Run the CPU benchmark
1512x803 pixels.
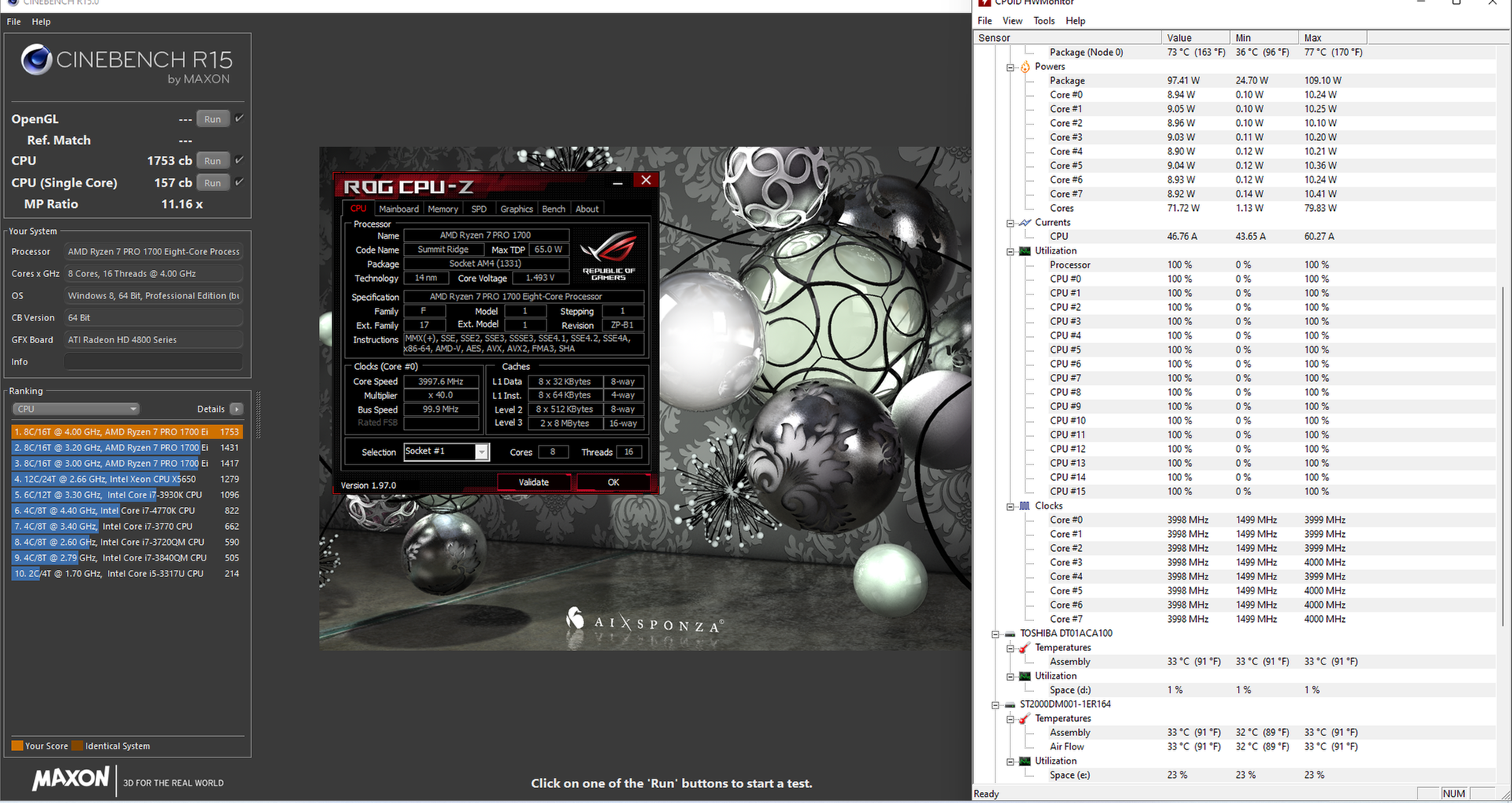(x=213, y=161)
